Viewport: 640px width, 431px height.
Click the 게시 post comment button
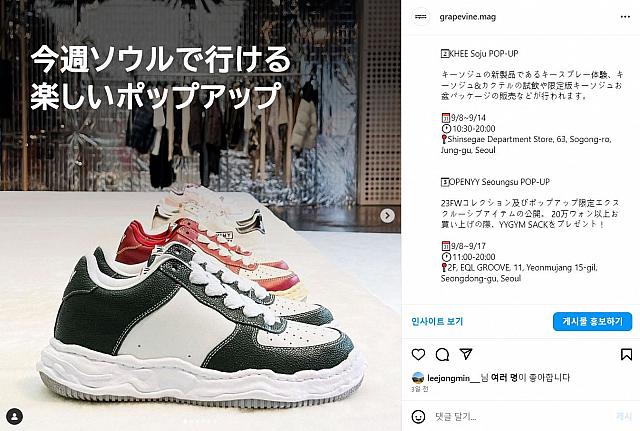pos(623,416)
